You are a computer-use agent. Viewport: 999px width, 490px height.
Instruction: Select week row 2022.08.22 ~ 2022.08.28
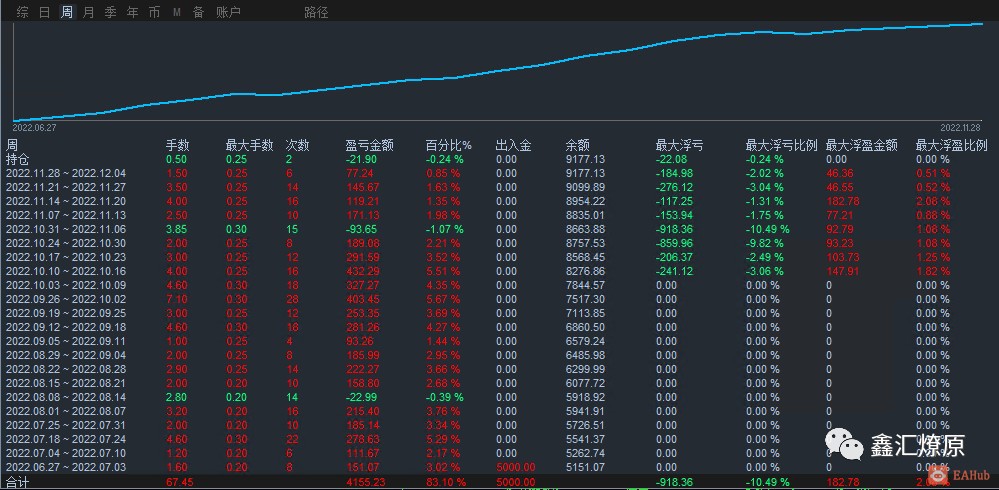pos(66,370)
